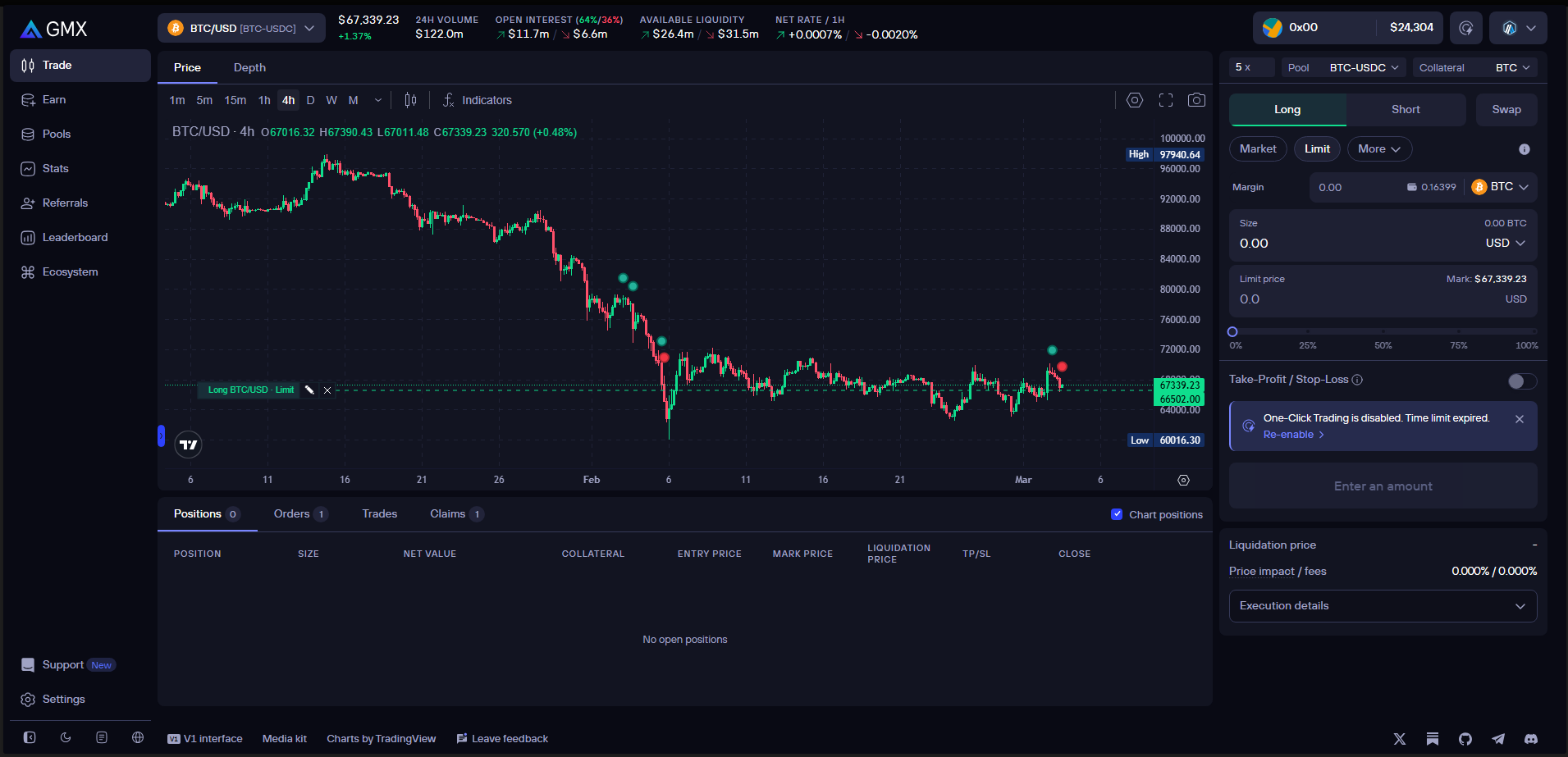This screenshot has height=757, width=1568.
Task: Open Support in sidebar
Action: point(80,665)
